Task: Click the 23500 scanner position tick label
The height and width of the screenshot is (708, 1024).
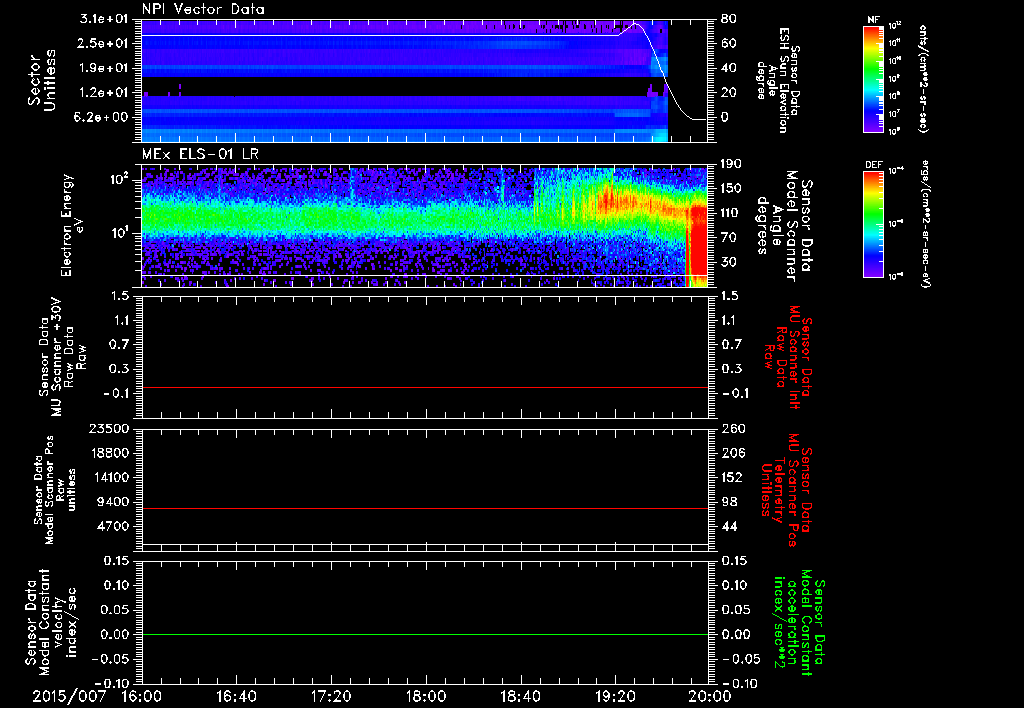Action: 108,428
